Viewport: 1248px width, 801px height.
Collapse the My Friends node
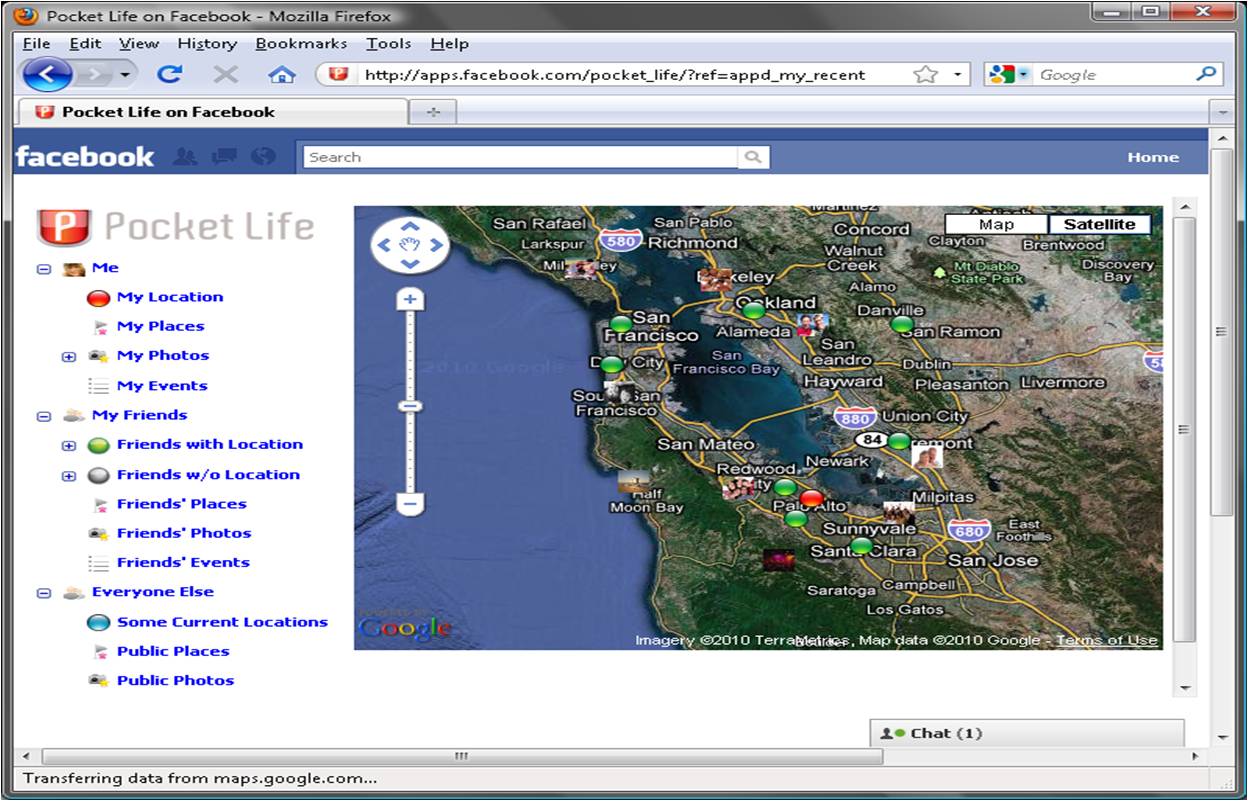(44, 416)
